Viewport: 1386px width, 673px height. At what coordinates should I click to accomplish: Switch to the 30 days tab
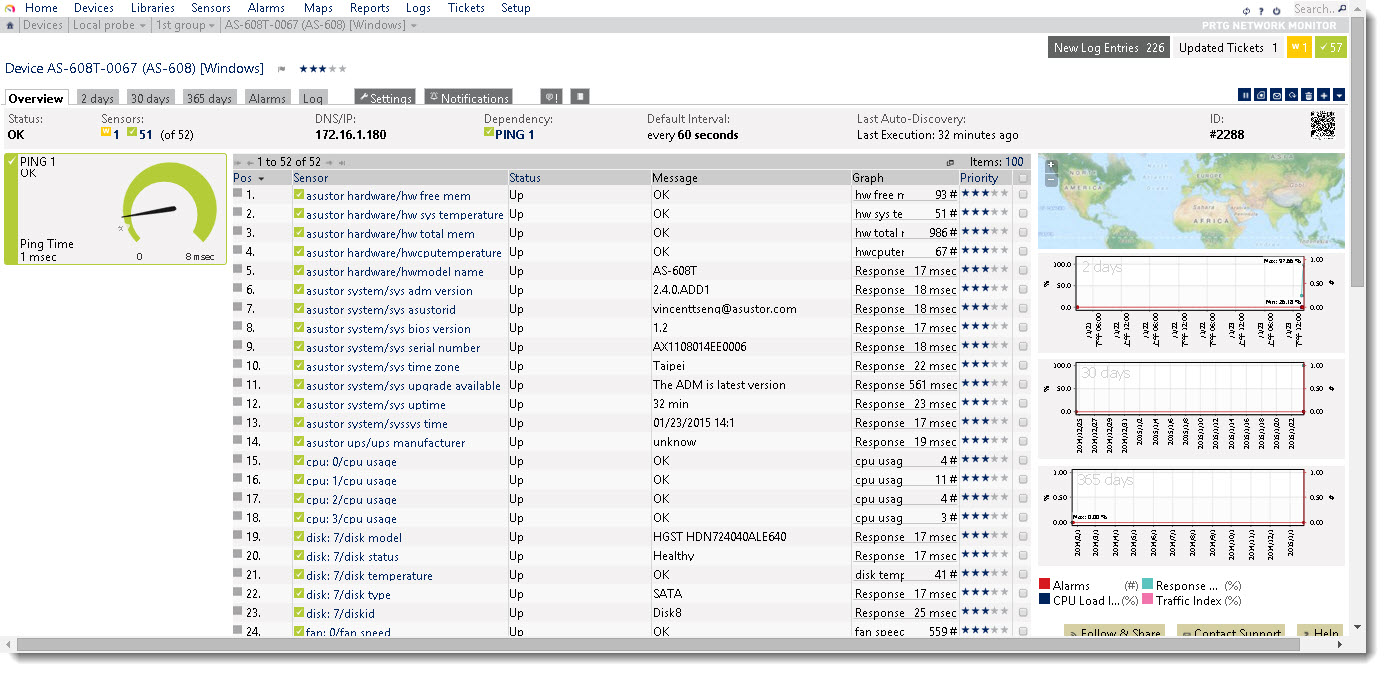pos(151,98)
